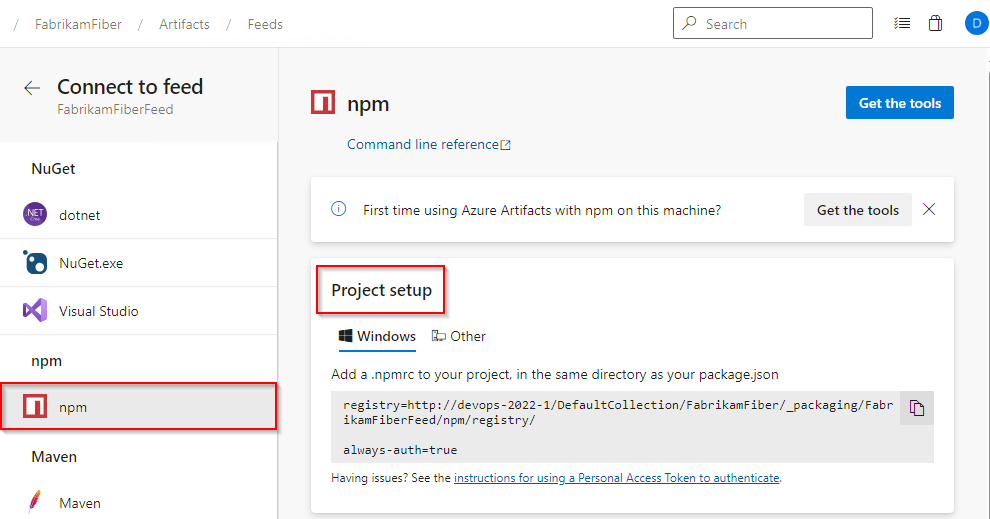Click the gray Get the tools banner button
The image size is (990, 519).
[857, 210]
